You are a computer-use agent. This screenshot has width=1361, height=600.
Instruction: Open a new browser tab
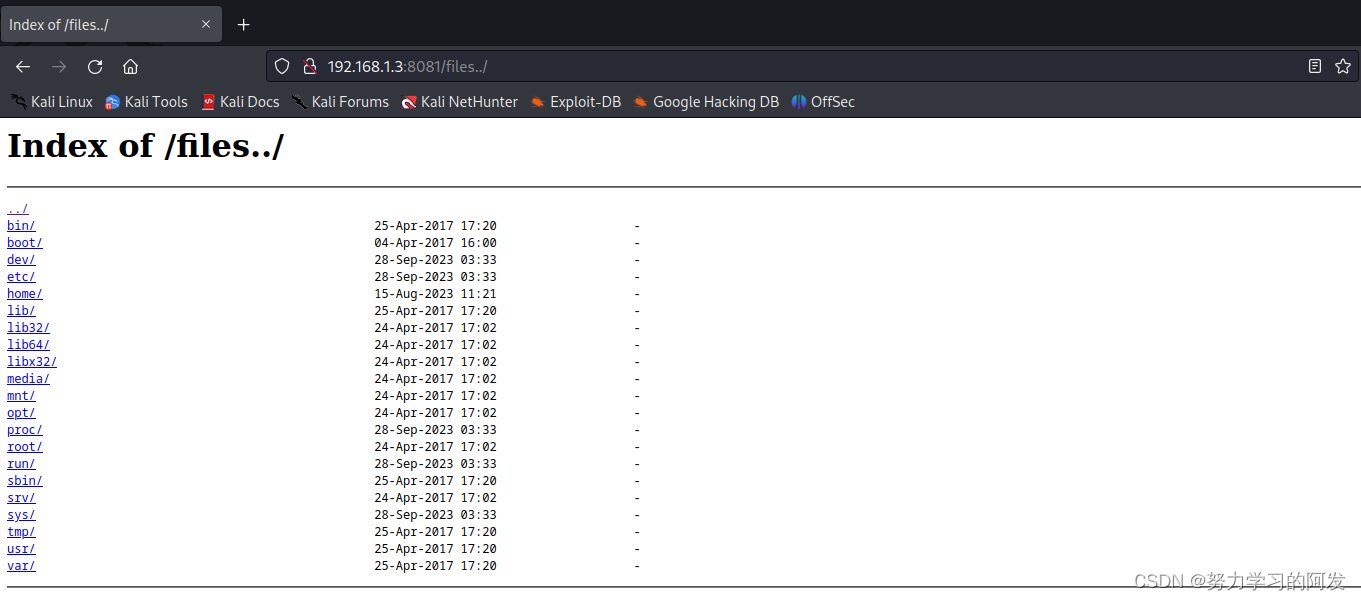point(243,24)
